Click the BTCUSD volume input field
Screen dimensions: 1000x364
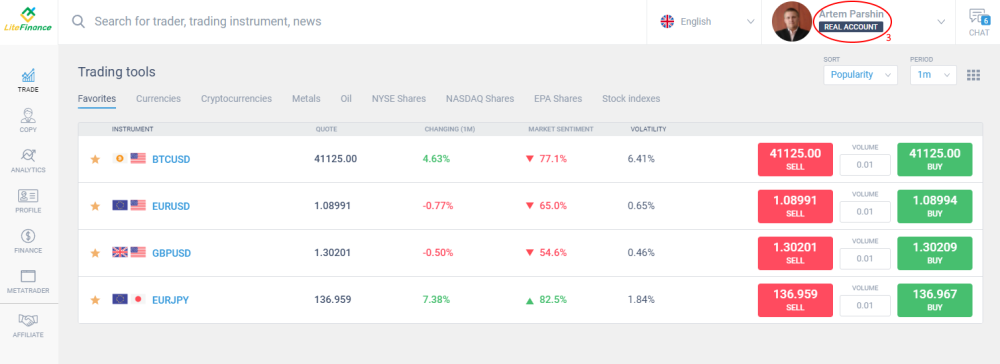pos(865,165)
